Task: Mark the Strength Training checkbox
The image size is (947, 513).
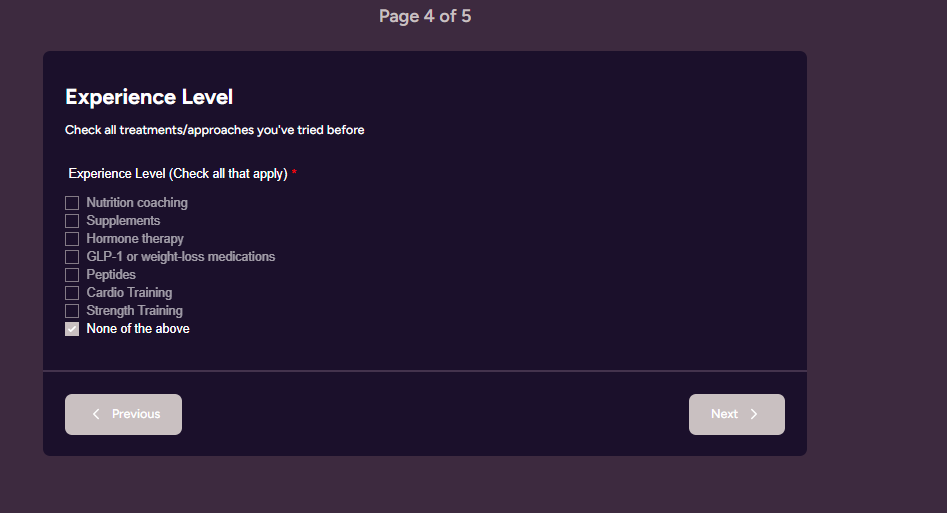Action: click(x=72, y=311)
